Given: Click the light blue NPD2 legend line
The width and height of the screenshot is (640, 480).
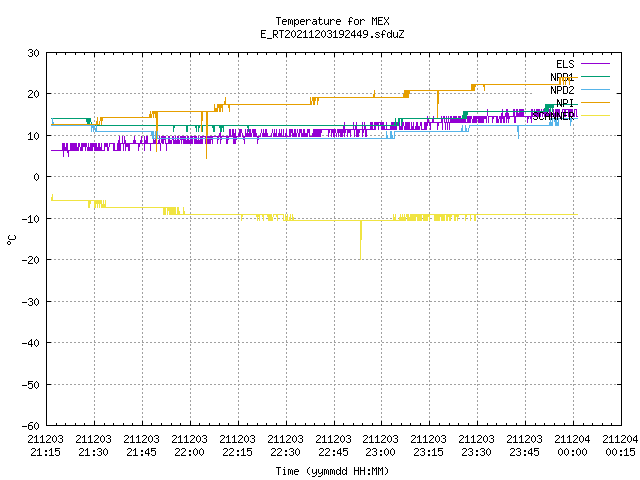Looking at the screenshot, I should click(x=595, y=89).
